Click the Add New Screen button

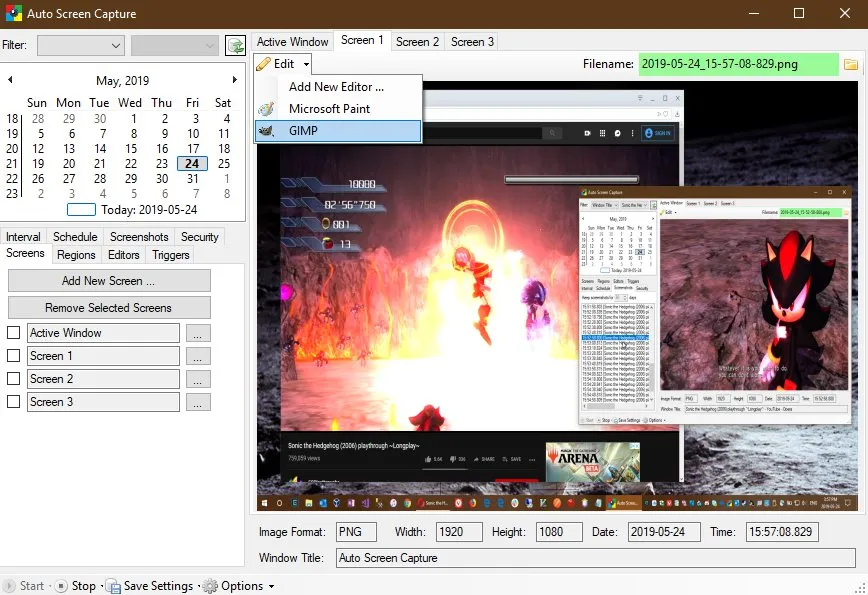point(109,281)
